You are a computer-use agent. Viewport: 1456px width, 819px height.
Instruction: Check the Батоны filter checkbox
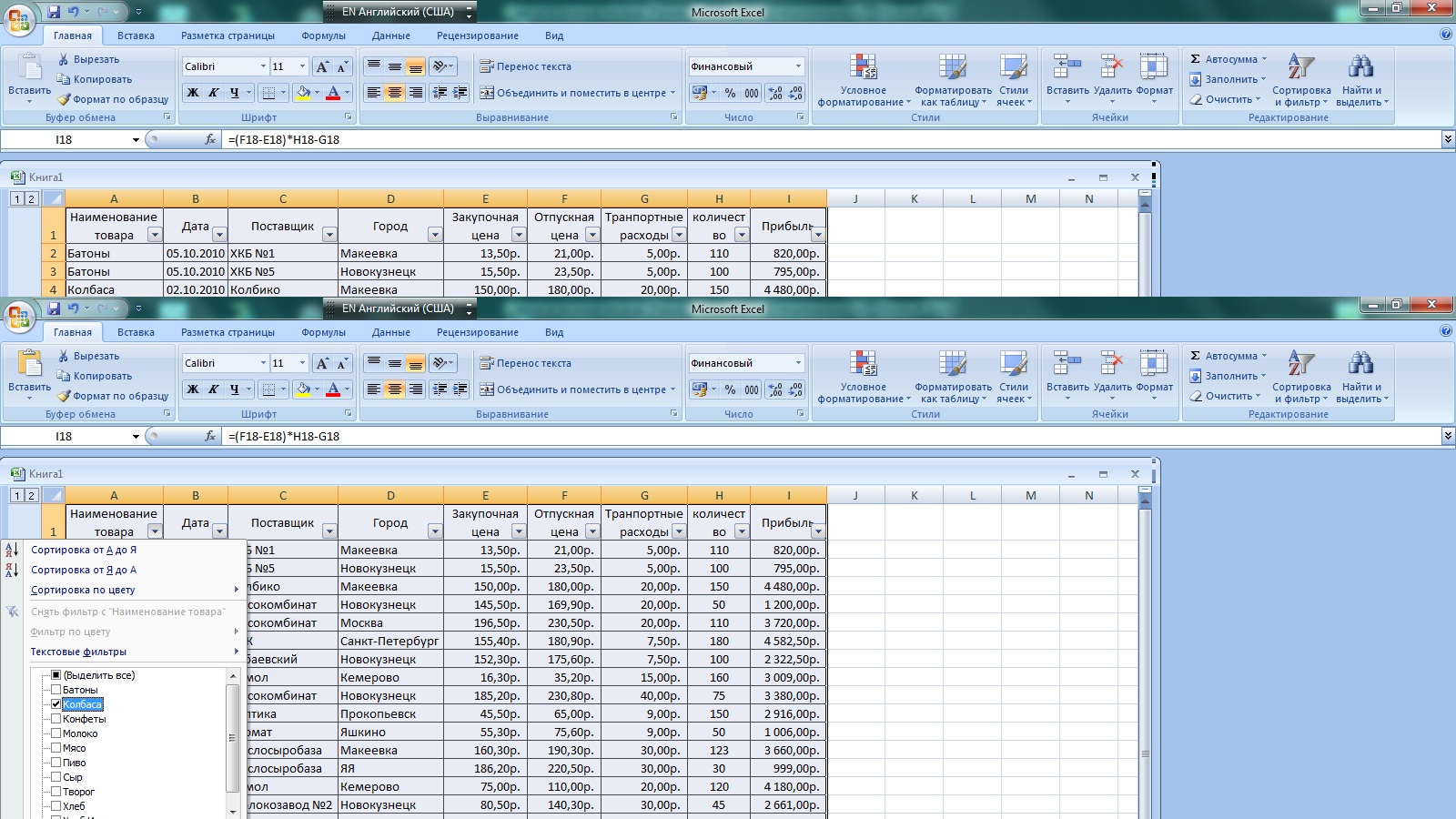(56, 690)
